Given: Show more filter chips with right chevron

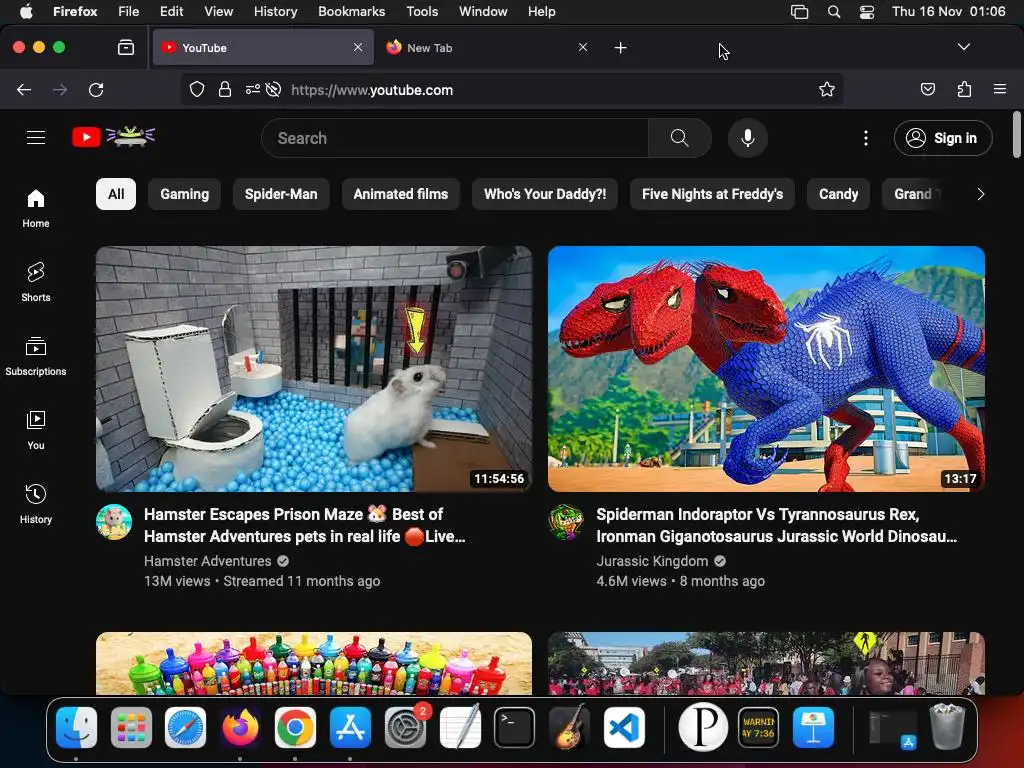Looking at the screenshot, I should [980, 194].
